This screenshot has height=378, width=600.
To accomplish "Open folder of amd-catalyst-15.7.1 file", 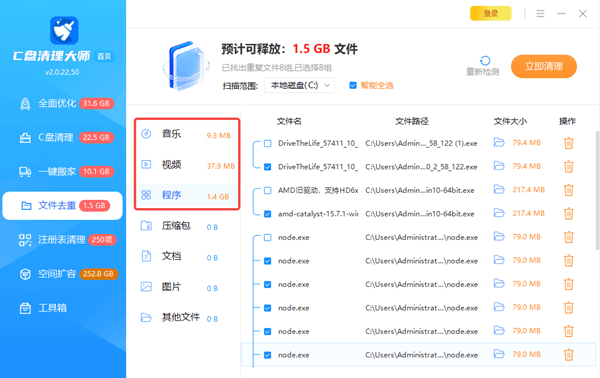I will click(499, 213).
